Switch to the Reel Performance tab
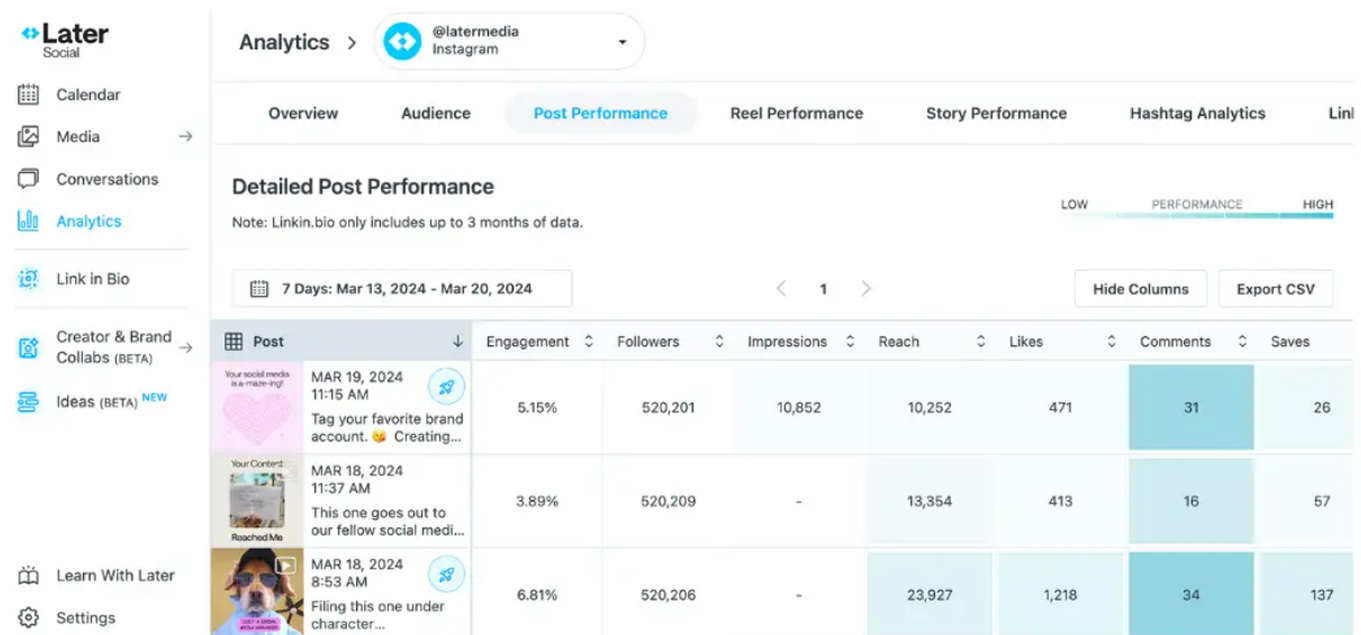 (x=796, y=114)
